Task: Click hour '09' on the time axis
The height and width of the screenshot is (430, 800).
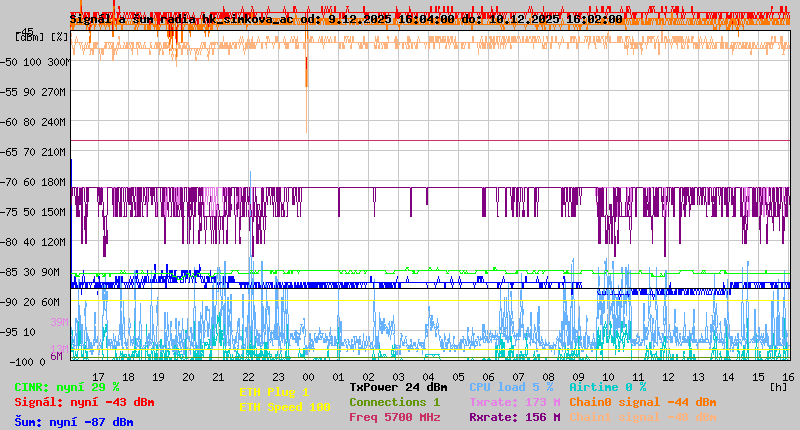Action: tap(579, 377)
